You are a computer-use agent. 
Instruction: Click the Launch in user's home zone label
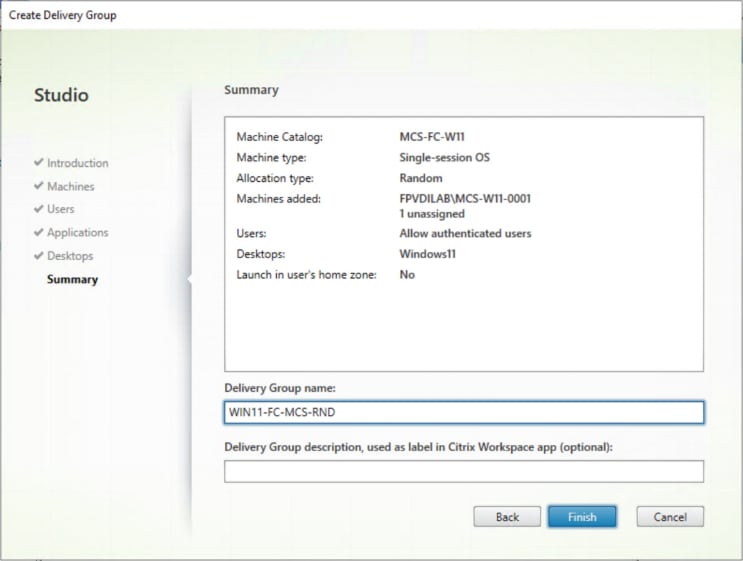(x=307, y=275)
